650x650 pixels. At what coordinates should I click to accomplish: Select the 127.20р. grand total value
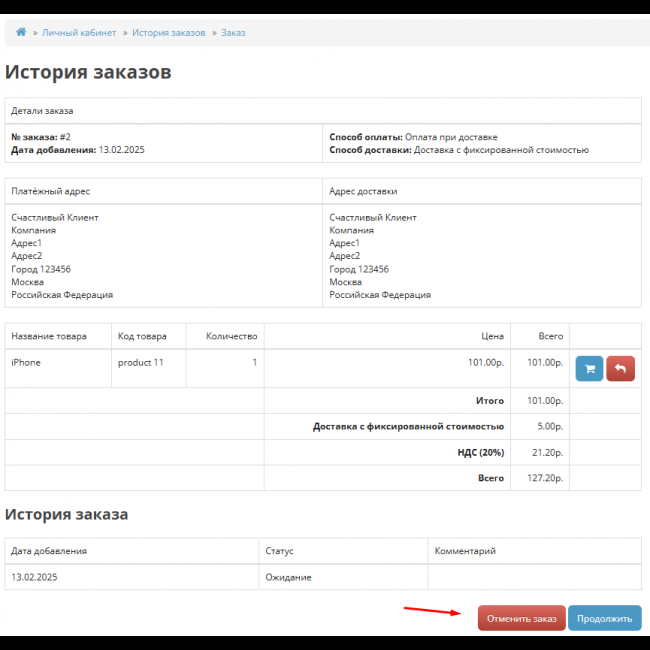(x=547, y=478)
